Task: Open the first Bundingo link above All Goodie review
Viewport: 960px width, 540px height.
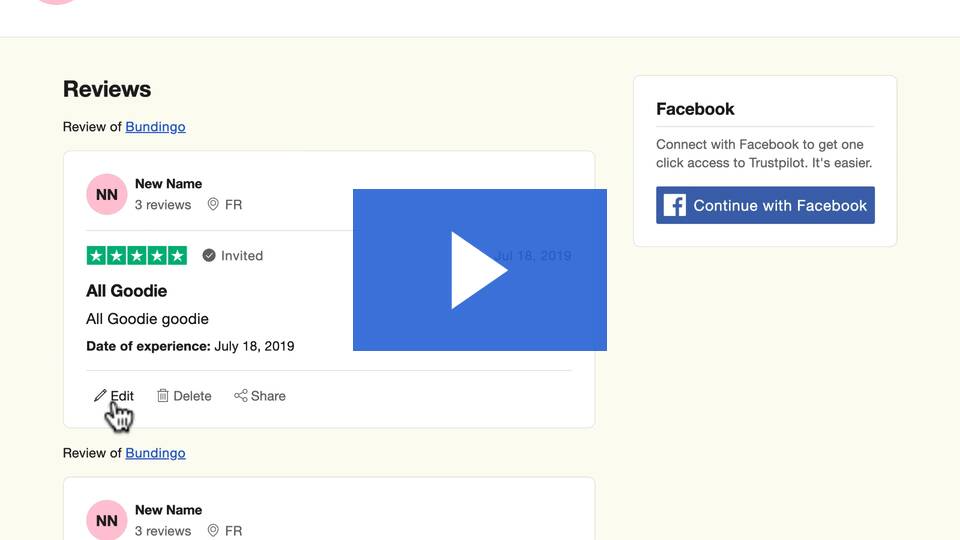Action: click(156, 127)
